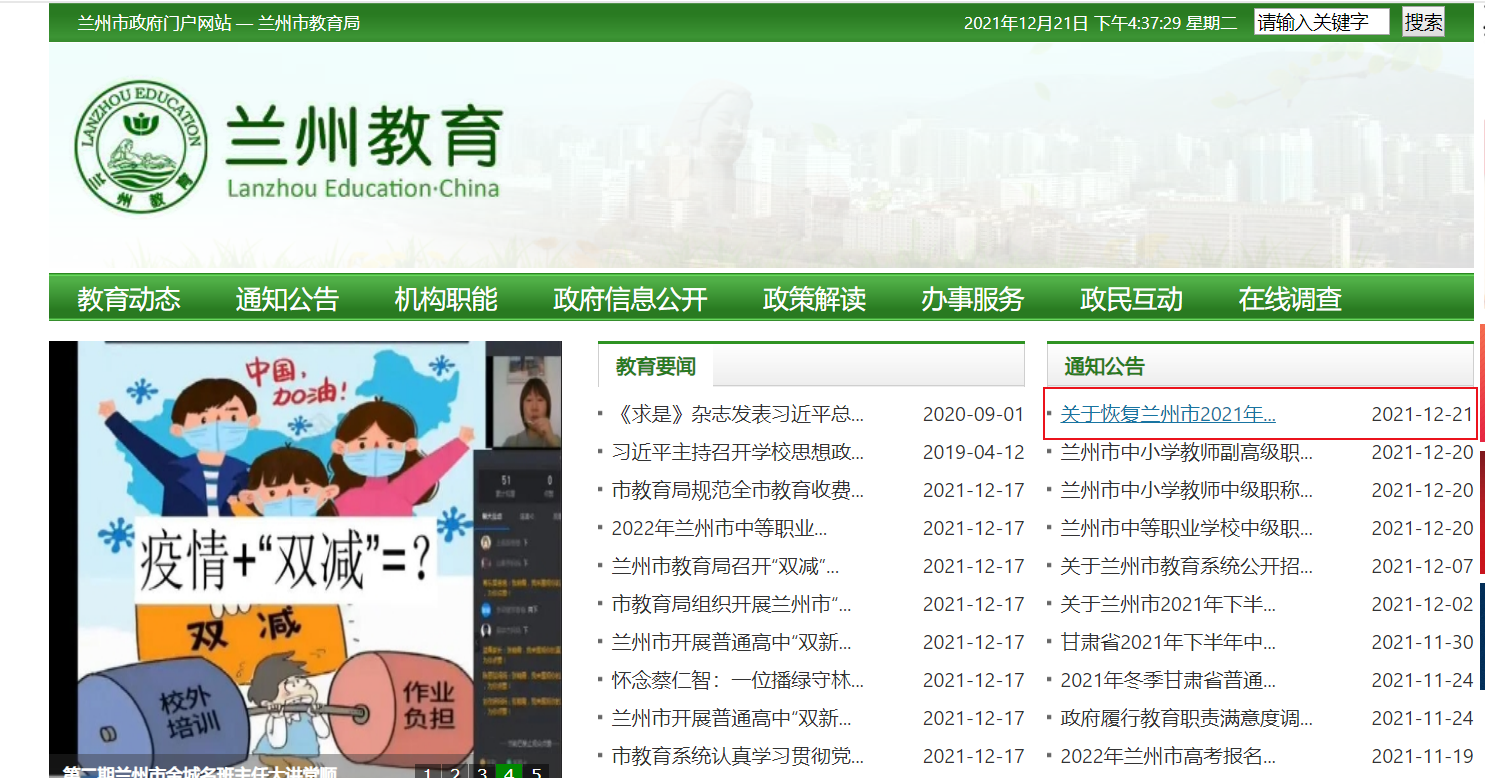The image size is (1485, 778).
Task: Open the 《求是》杂志发表习近平总 news link
Action: [x=737, y=414]
